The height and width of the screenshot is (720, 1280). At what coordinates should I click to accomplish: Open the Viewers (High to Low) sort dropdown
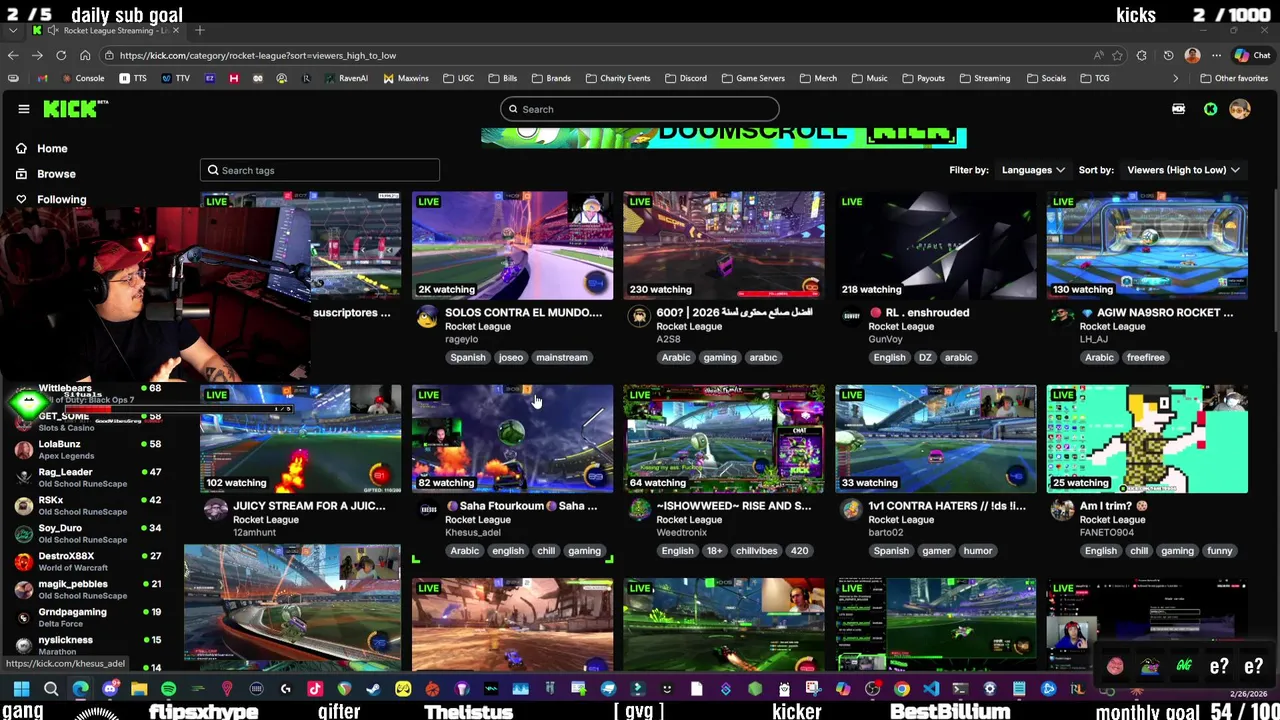click(1183, 170)
